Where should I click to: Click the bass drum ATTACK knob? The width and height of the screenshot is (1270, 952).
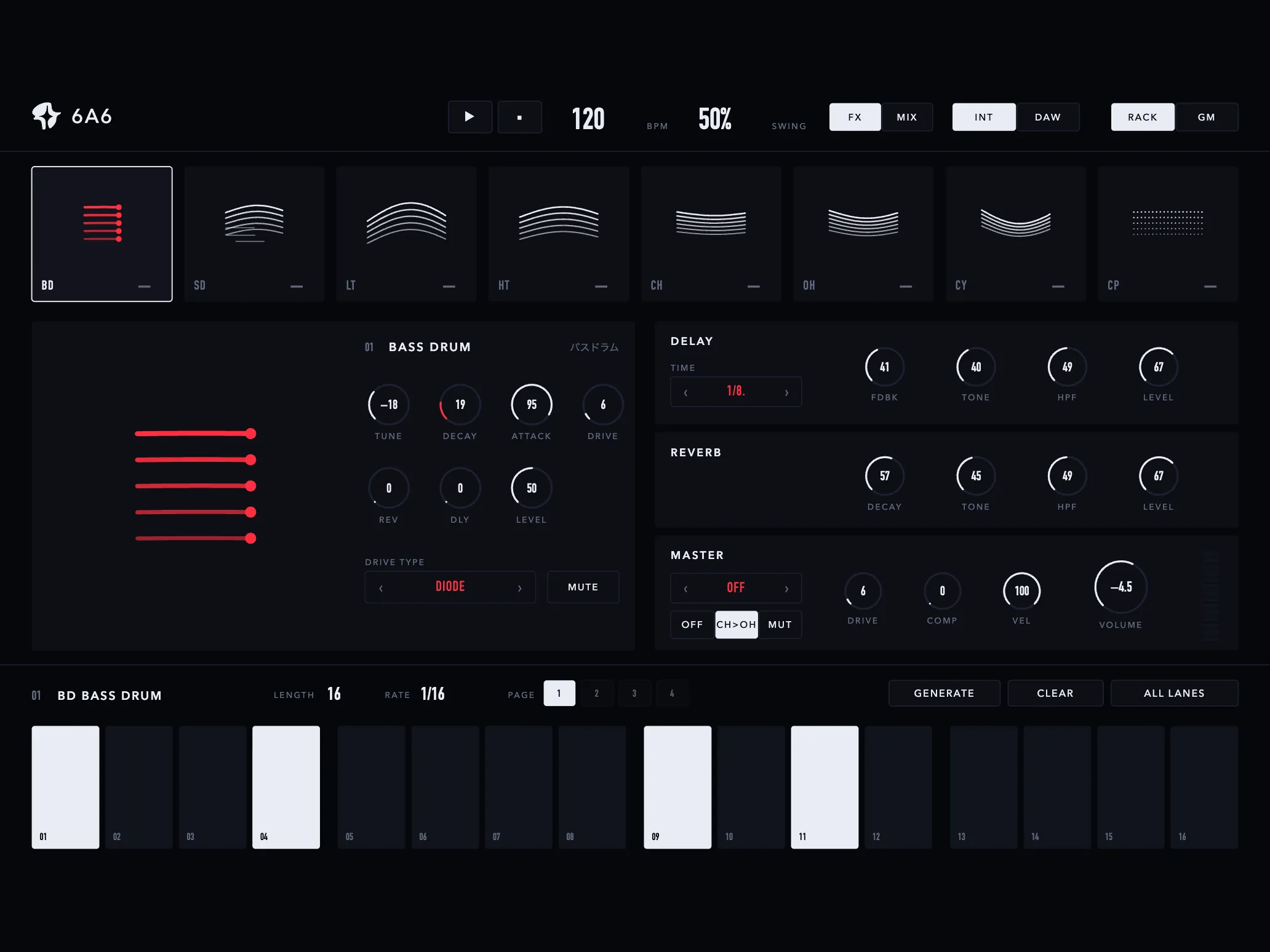532,405
